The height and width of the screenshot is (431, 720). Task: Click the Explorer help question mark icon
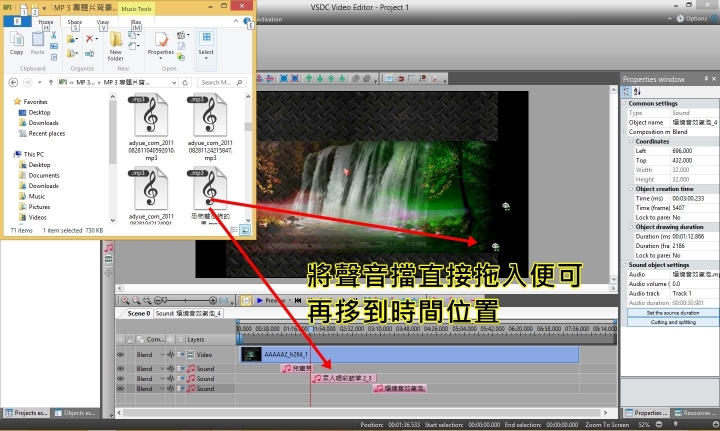coord(247,21)
